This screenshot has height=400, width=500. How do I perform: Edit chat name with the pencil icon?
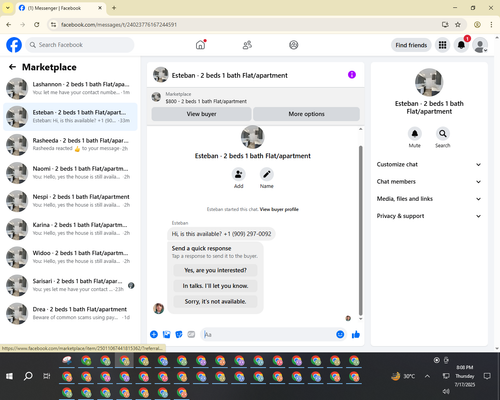[267, 174]
